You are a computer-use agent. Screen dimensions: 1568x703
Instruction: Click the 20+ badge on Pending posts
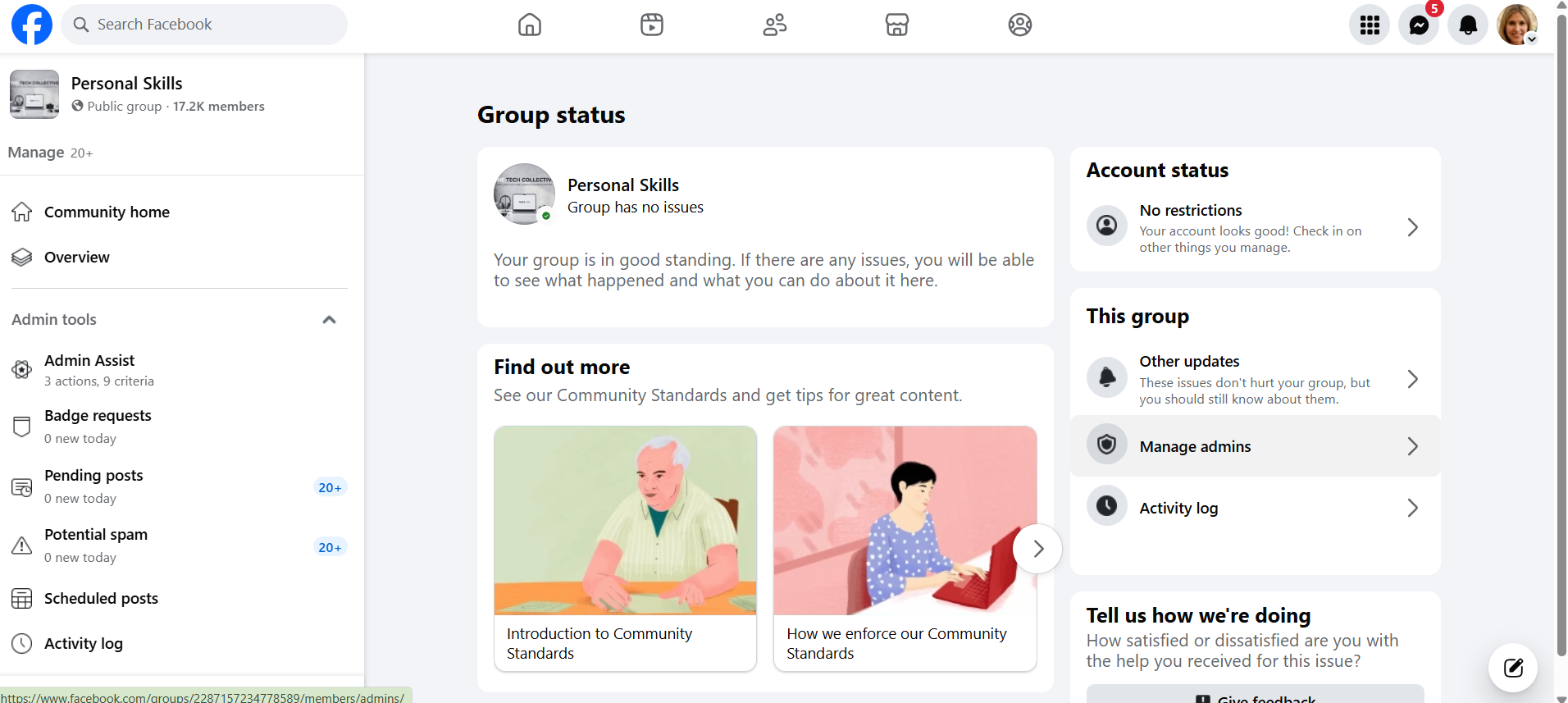pyautogui.click(x=330, y=487)
